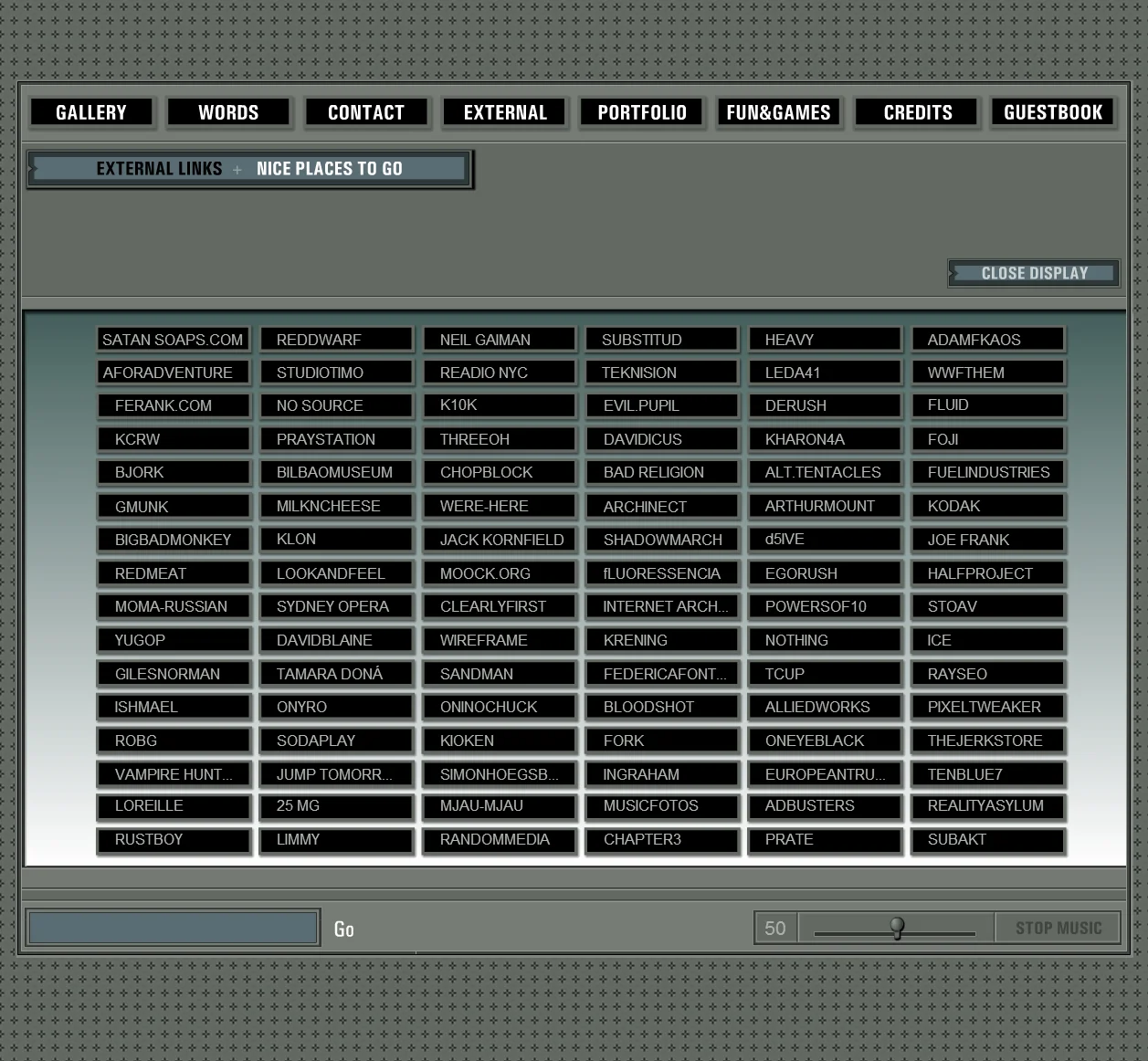Click the HEAVY link
This screenshot has height=1061, width=1148.
point(825,340)
